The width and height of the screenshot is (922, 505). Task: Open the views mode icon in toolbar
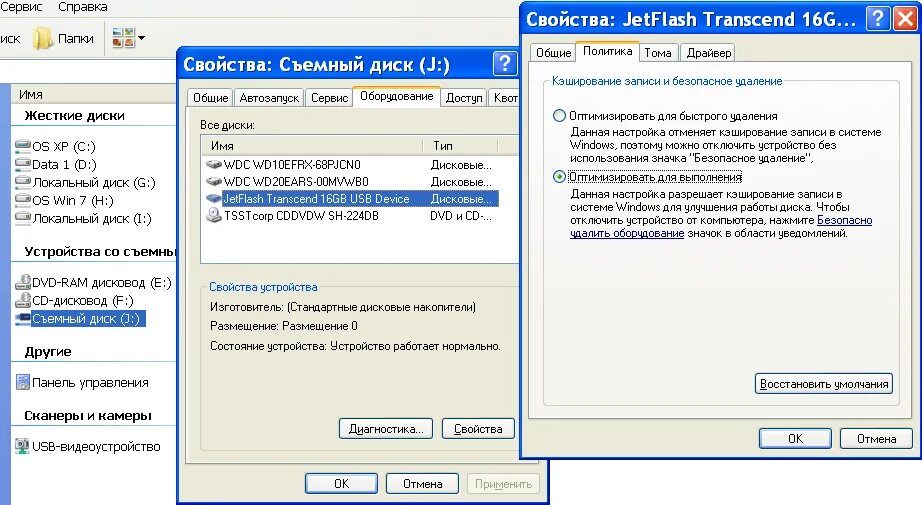[x=123, y=38]
